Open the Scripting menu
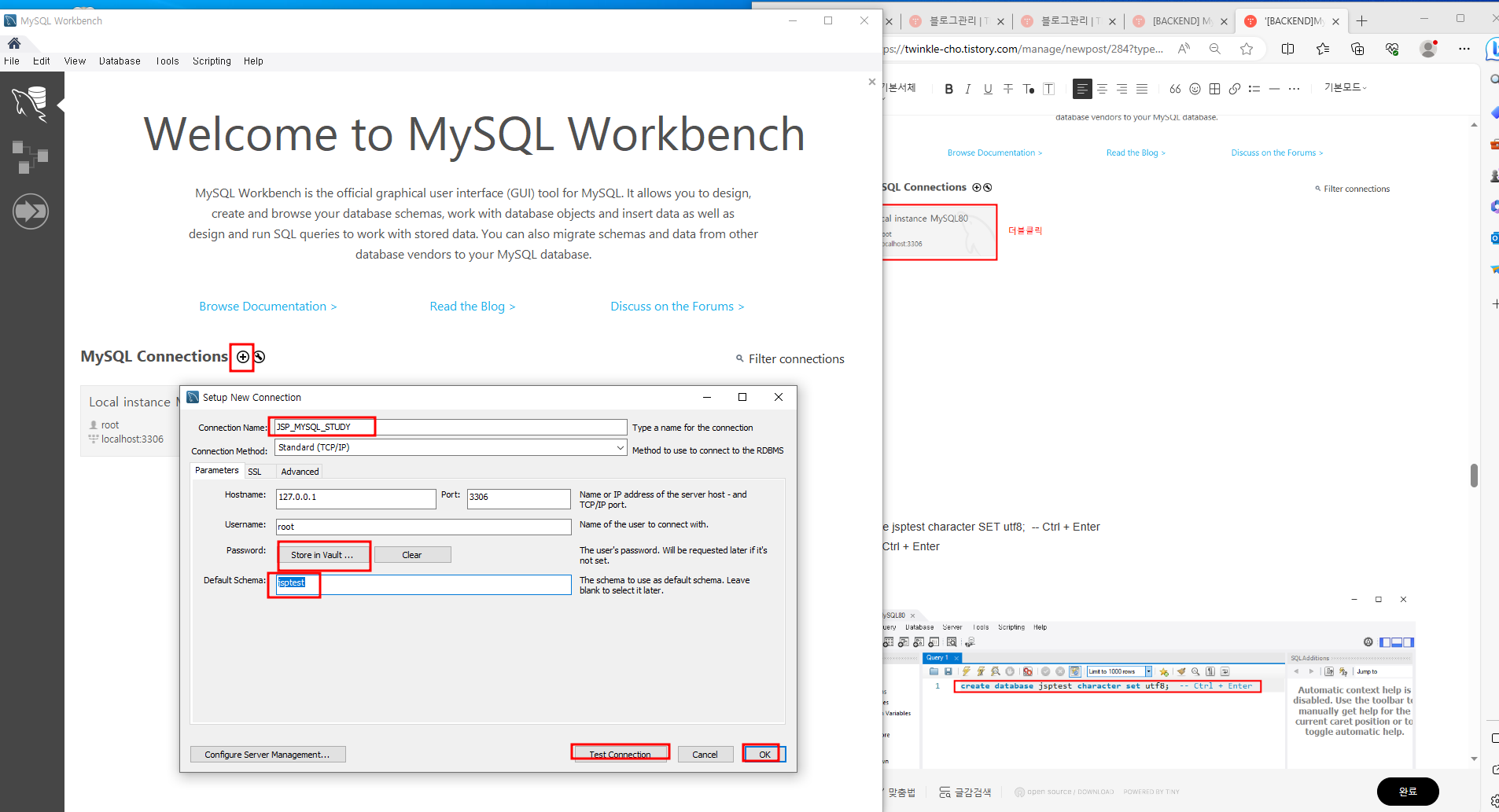The image size is (1499, 812). coord(212,61)
